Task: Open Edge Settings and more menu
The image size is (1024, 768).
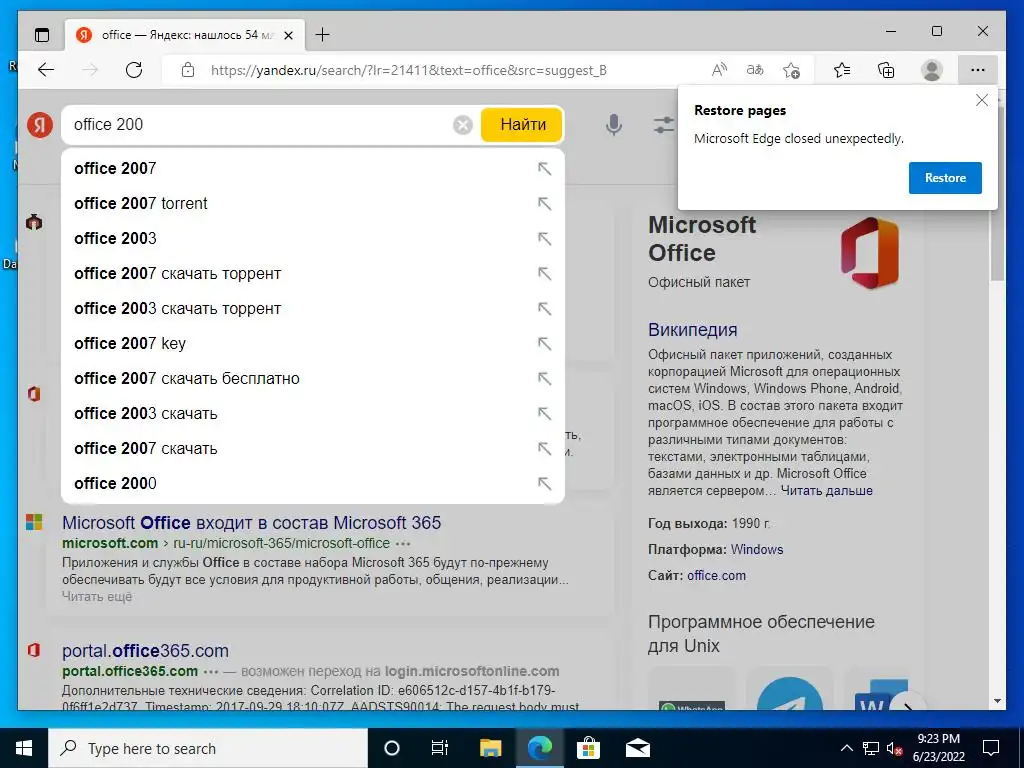Action: pyautogui.click(x=978, y=70)
